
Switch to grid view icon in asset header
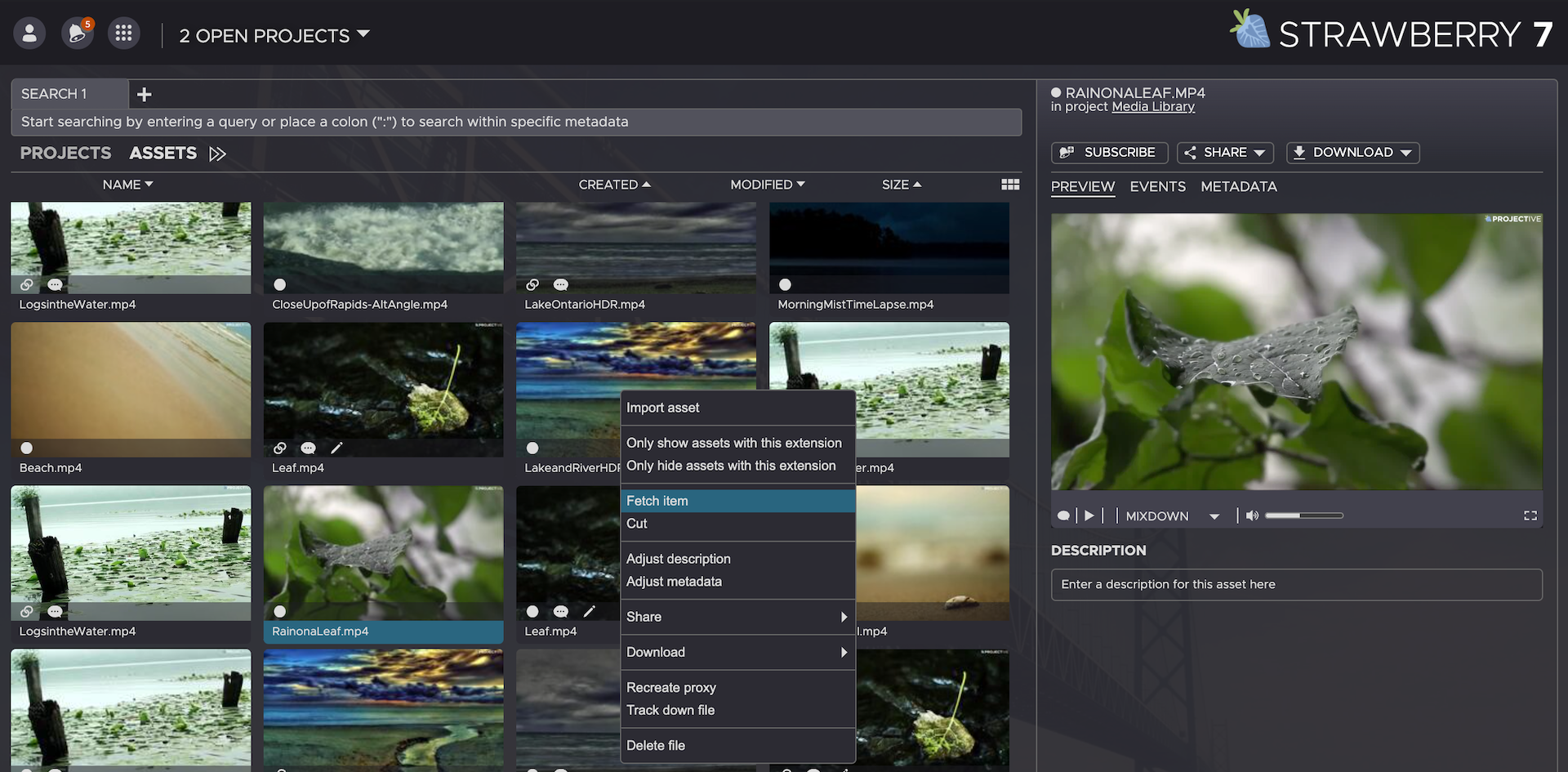[1010, 185]
